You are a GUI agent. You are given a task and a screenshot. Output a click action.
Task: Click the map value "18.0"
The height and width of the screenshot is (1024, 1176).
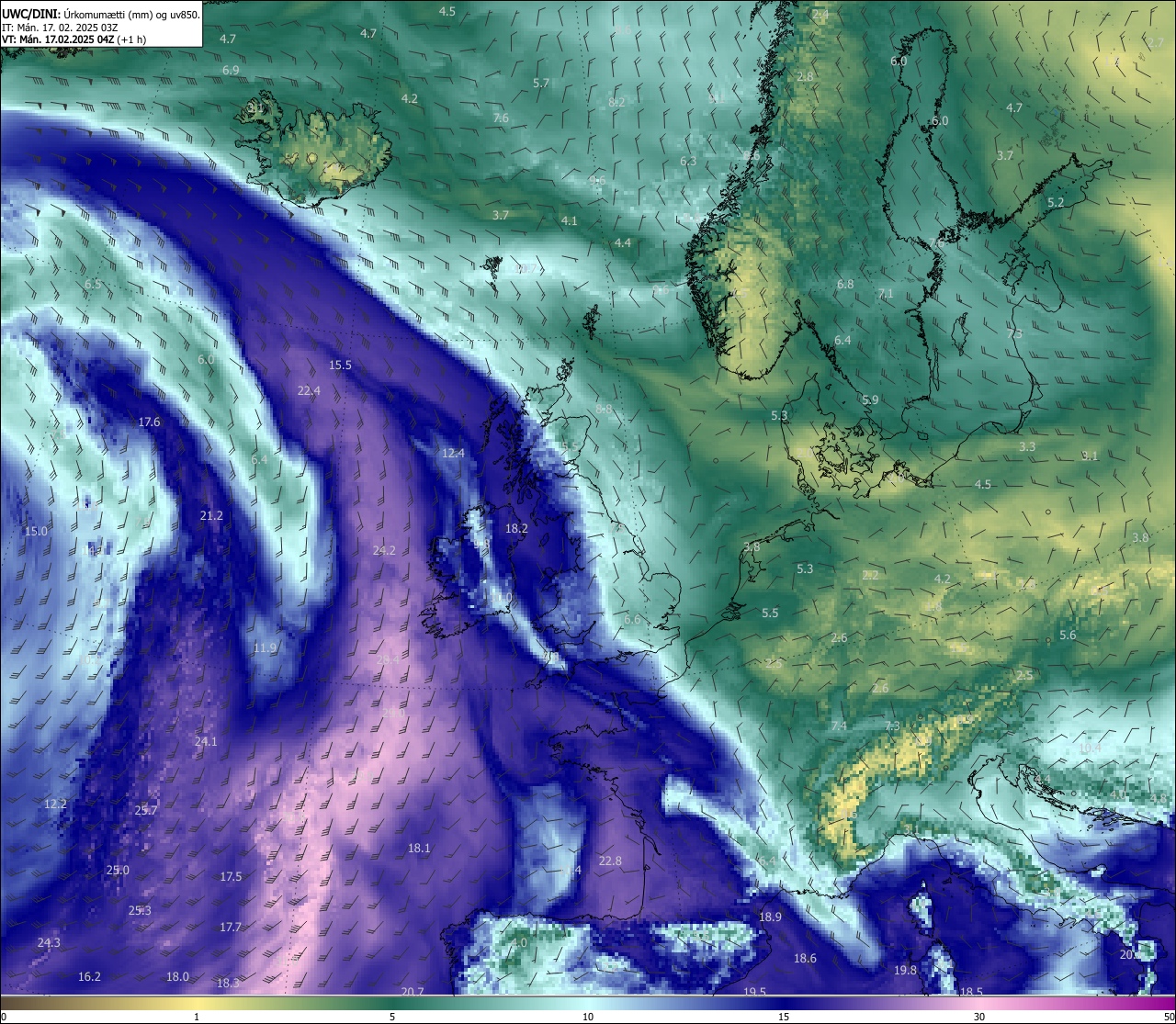pos(177,976)
